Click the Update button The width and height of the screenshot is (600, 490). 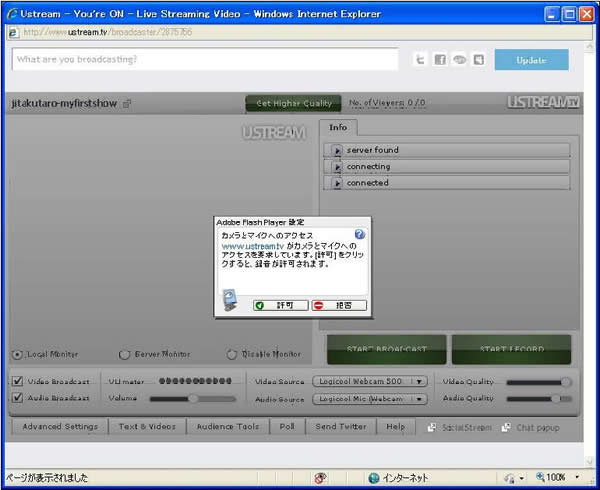tap(532, 60)
